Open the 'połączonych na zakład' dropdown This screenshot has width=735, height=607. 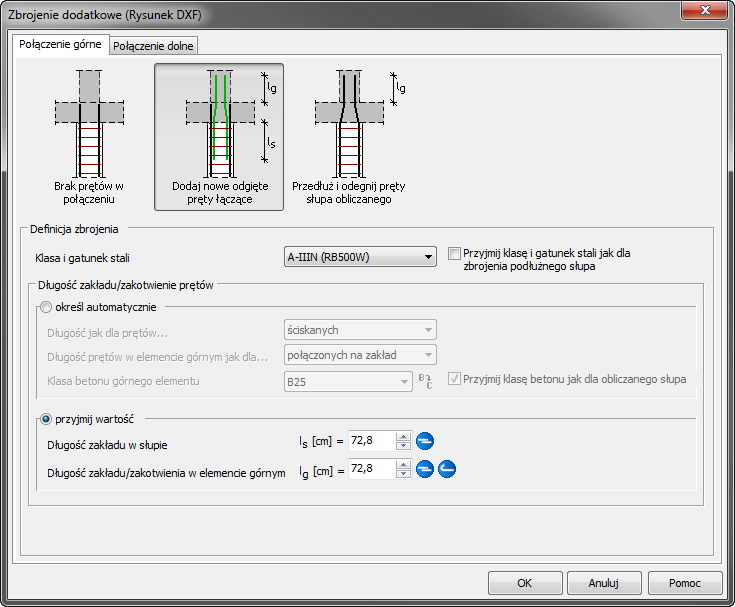click(360, 354)
